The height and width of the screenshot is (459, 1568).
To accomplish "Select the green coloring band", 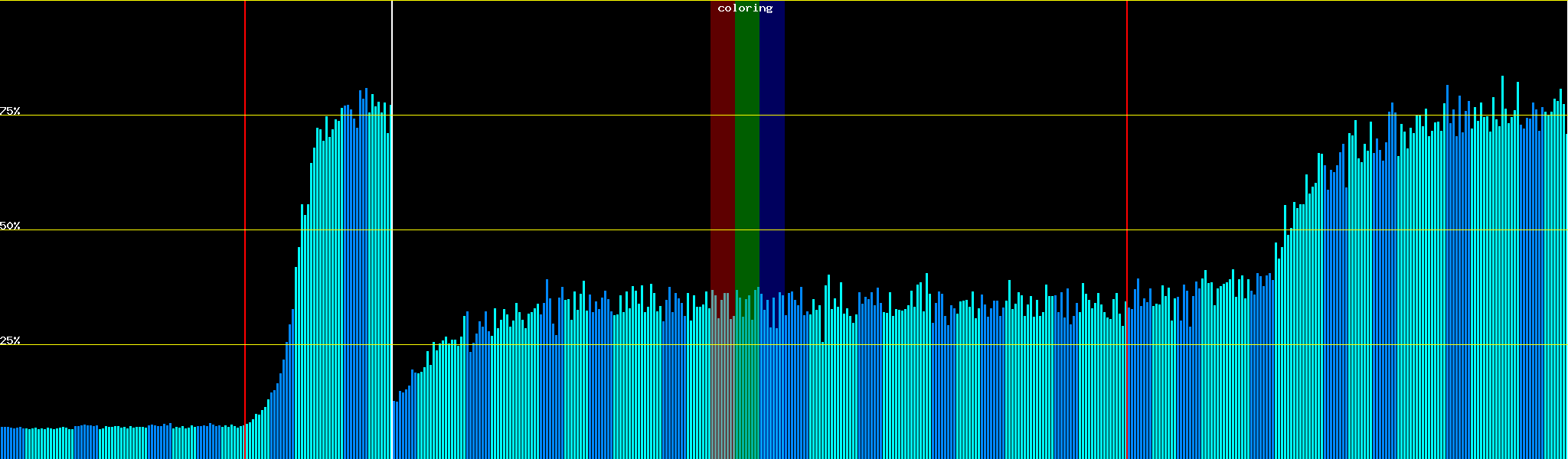I will click(746, 153).
